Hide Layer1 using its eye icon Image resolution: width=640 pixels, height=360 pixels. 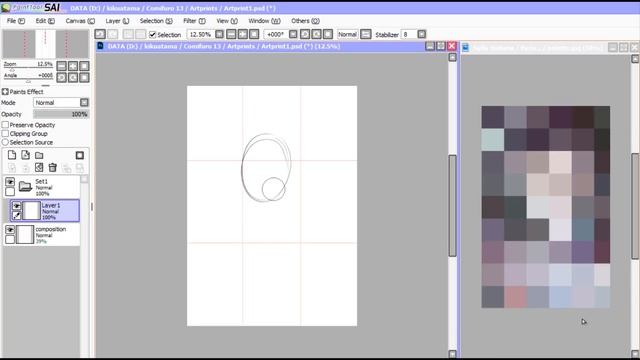pyautogui.click(x=16, y=206)
